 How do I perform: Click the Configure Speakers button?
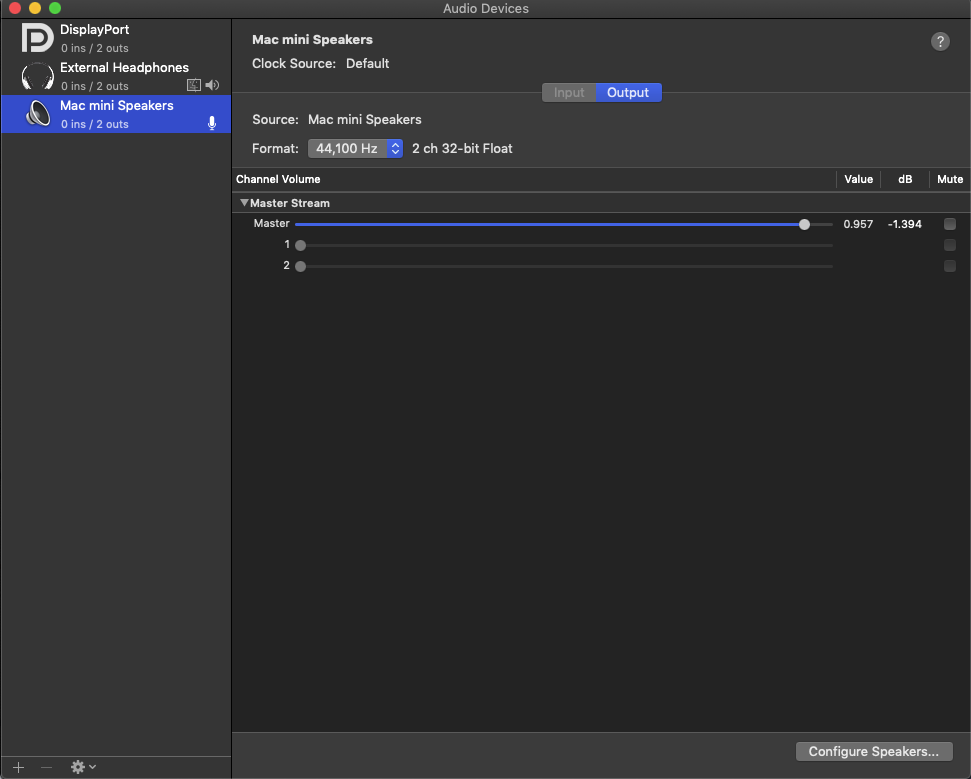point(873,751)
